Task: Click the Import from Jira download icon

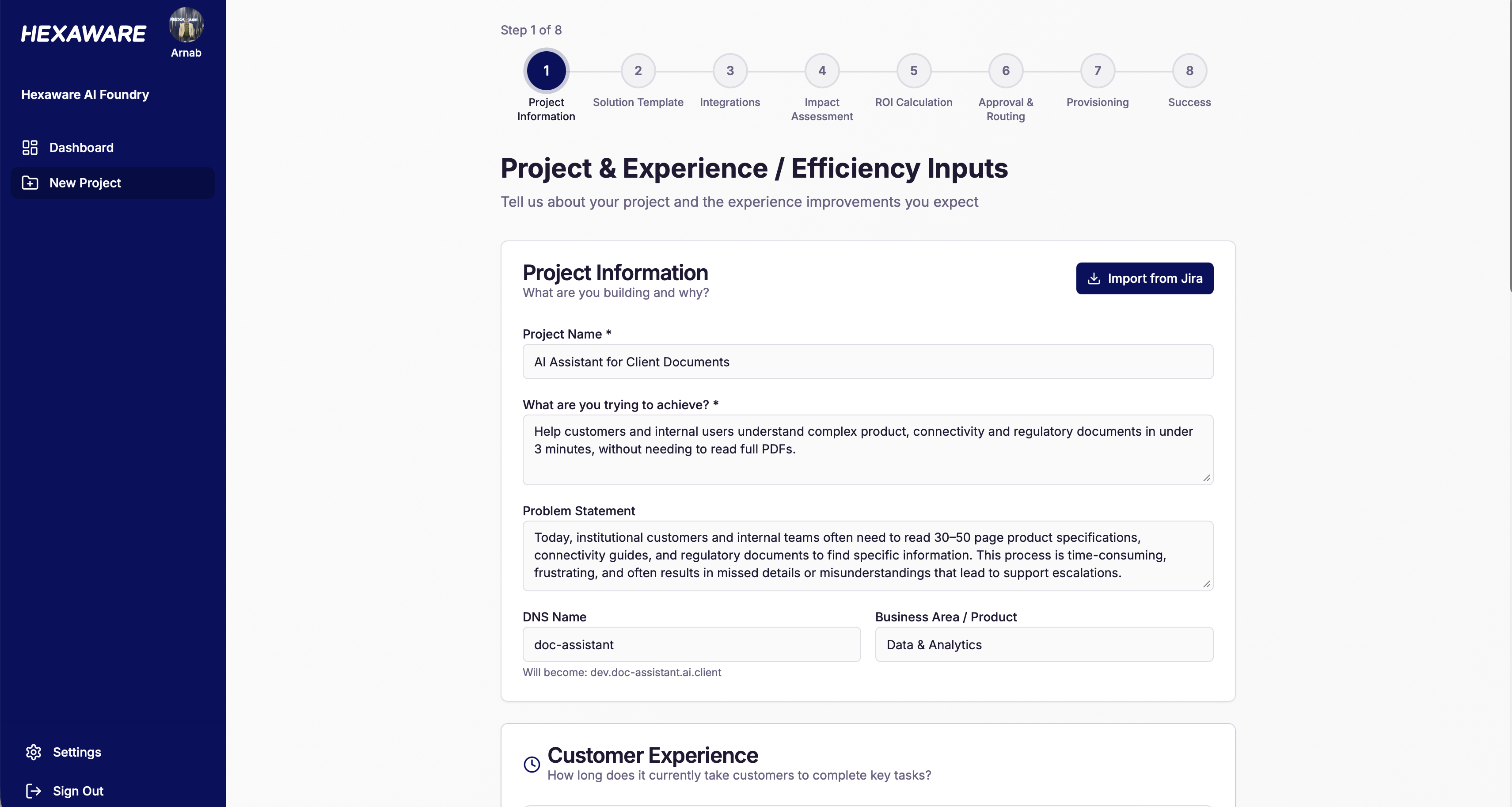Action: (1094, 278)
